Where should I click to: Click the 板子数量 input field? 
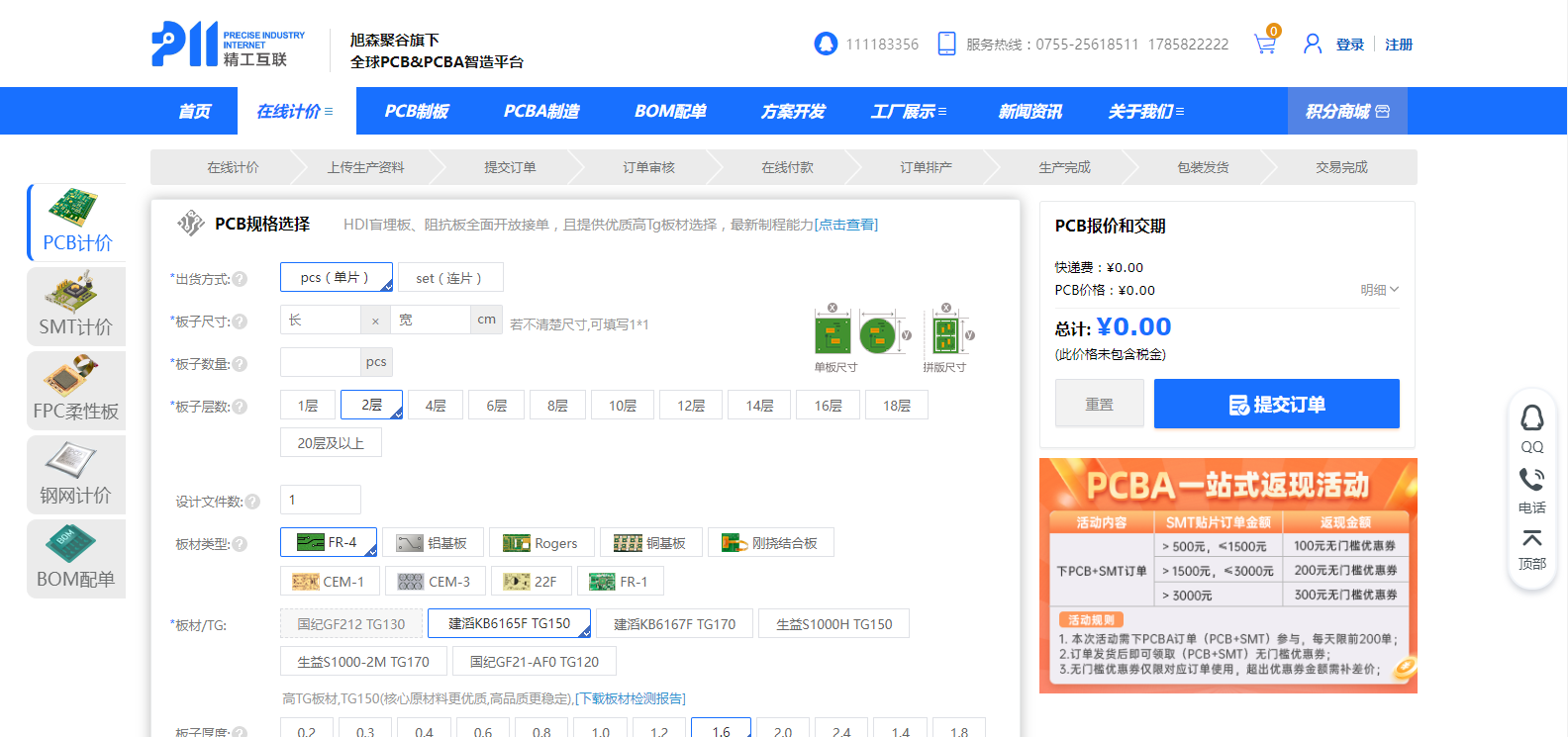coord(321,362)
